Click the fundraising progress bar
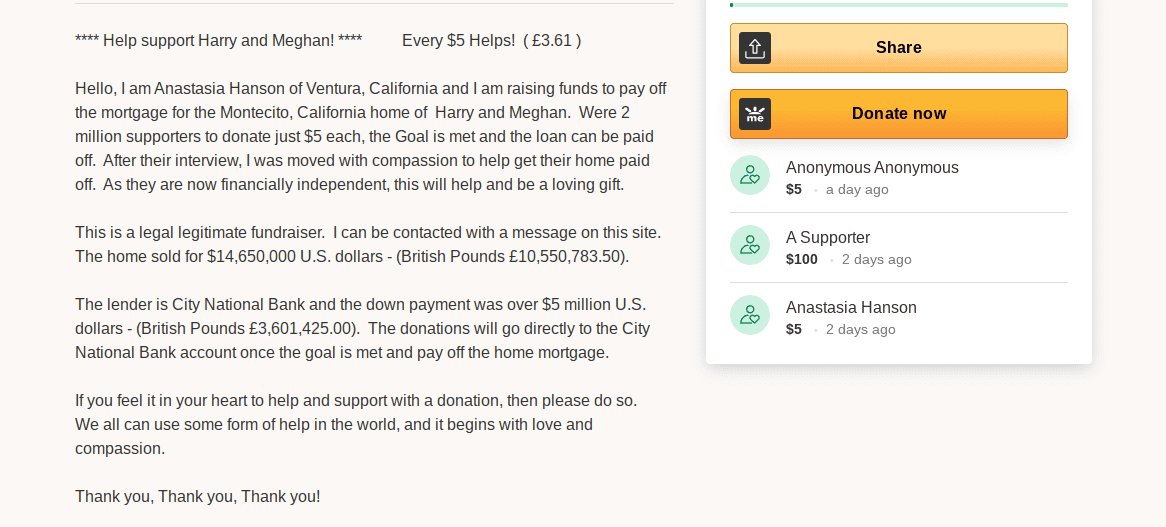1166x527 pixels. click(899, 5)
